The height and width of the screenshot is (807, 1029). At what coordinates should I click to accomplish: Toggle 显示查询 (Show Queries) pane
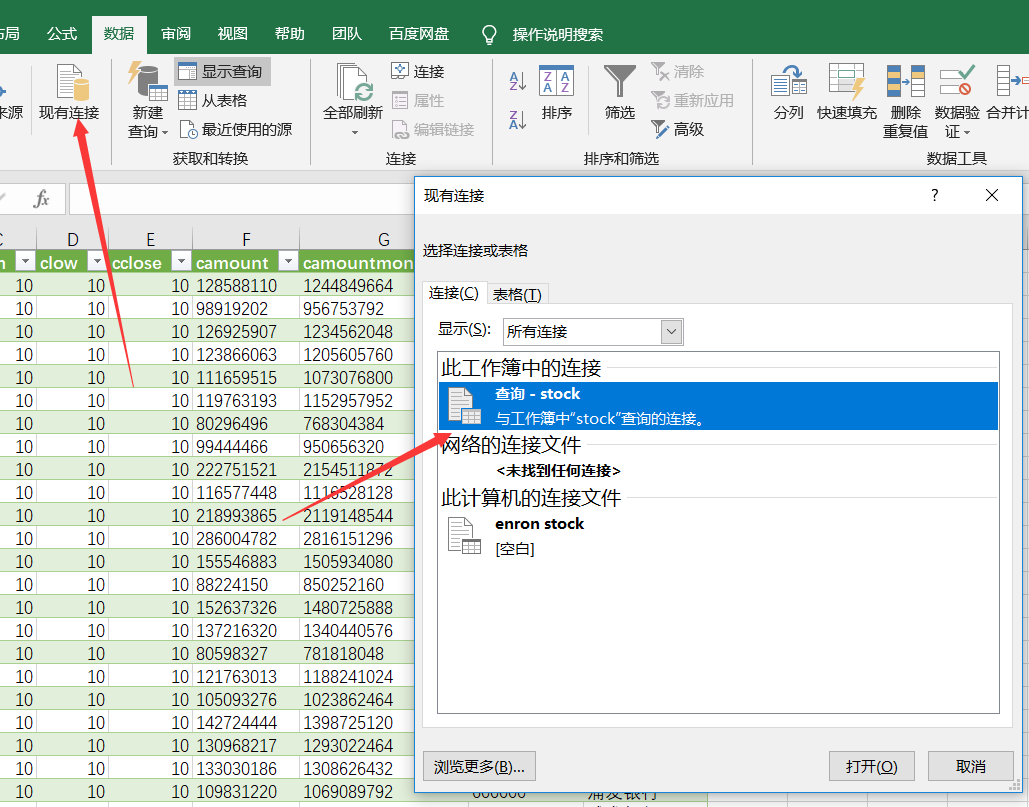[222, 72]
